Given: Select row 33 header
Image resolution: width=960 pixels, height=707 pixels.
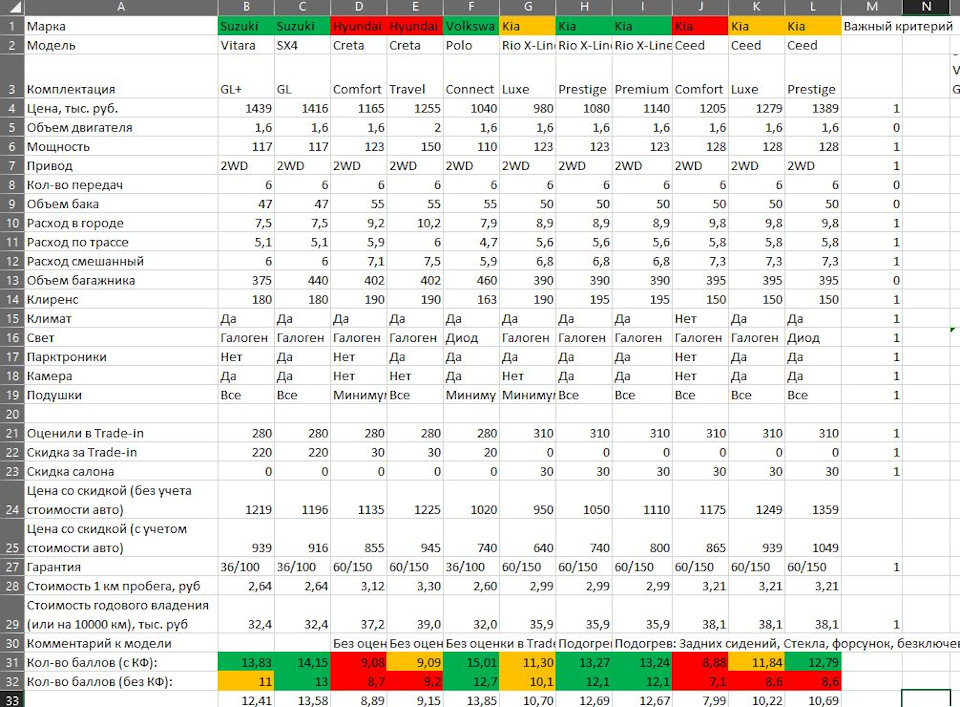Looking at the screenshot, I should 12,700.
